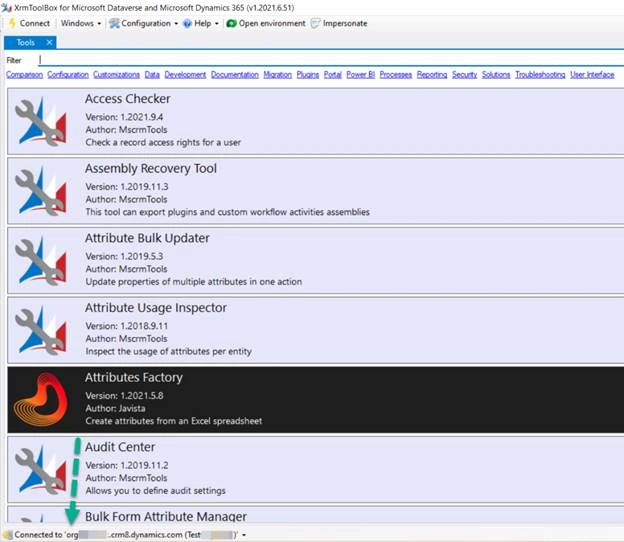Filter tools by Configuration category link
The width and height of the screenshot is (624, 542).
pos(68,75)
